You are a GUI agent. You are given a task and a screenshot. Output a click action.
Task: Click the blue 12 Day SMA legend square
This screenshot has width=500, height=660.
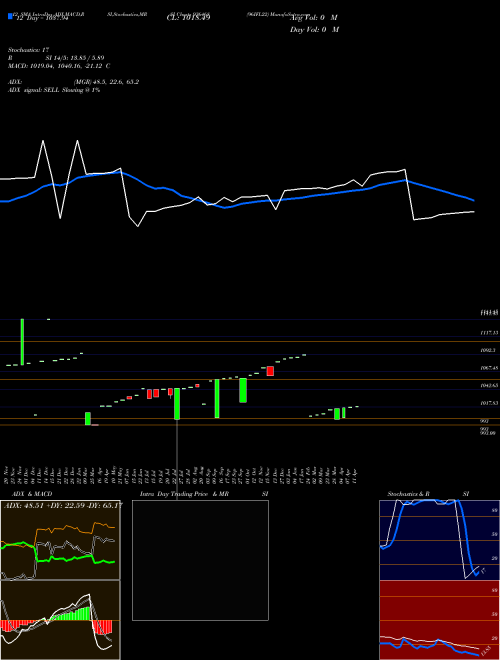click(10, 16)
